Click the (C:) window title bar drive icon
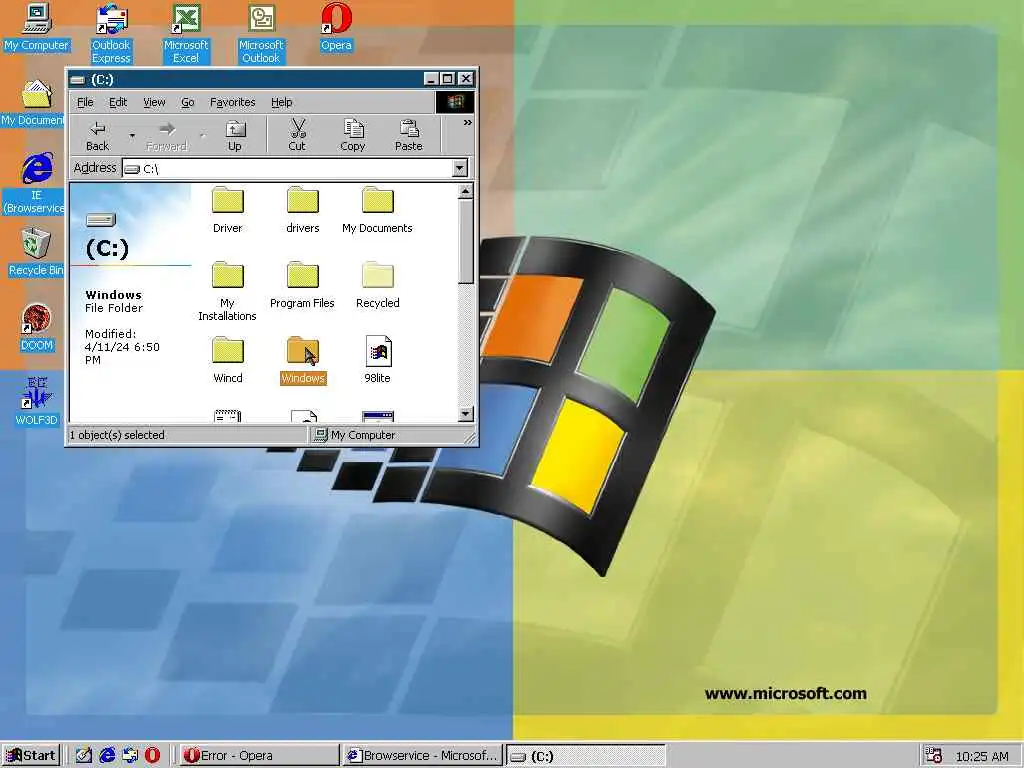The width and height of the screenshot is (1024, 768). [x=78, y=80]
